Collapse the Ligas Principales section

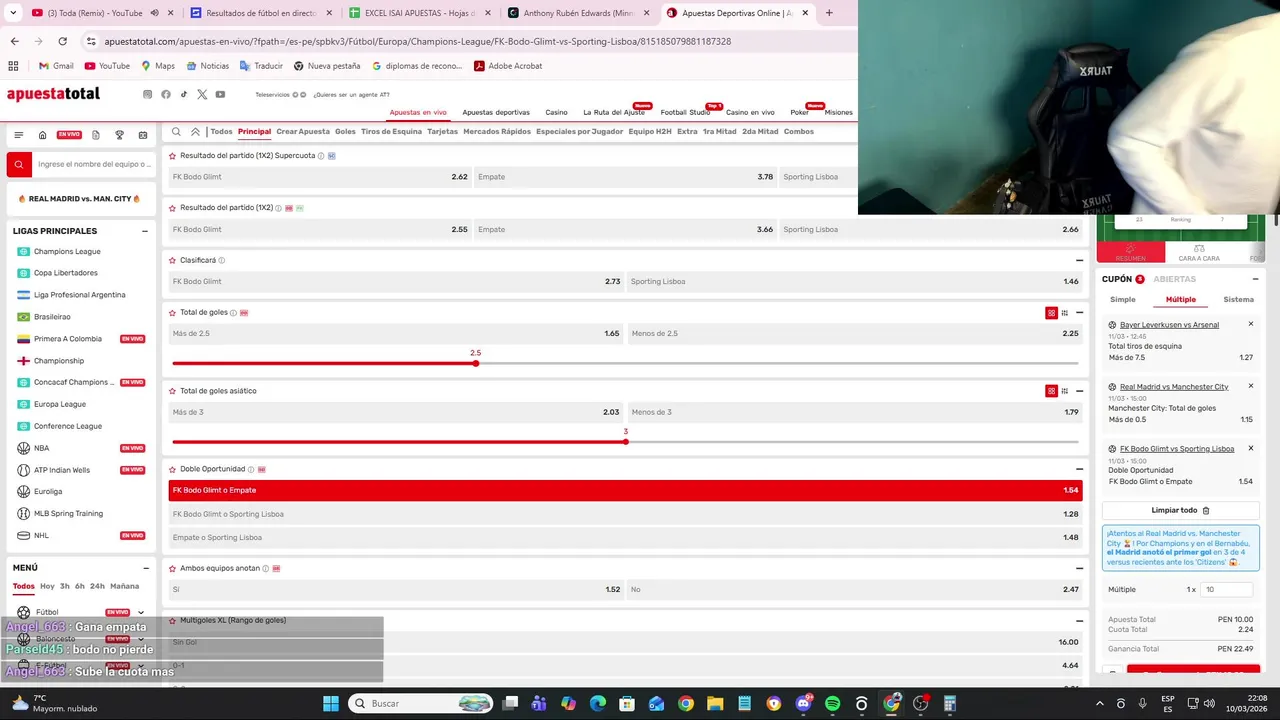coord(145,231)
